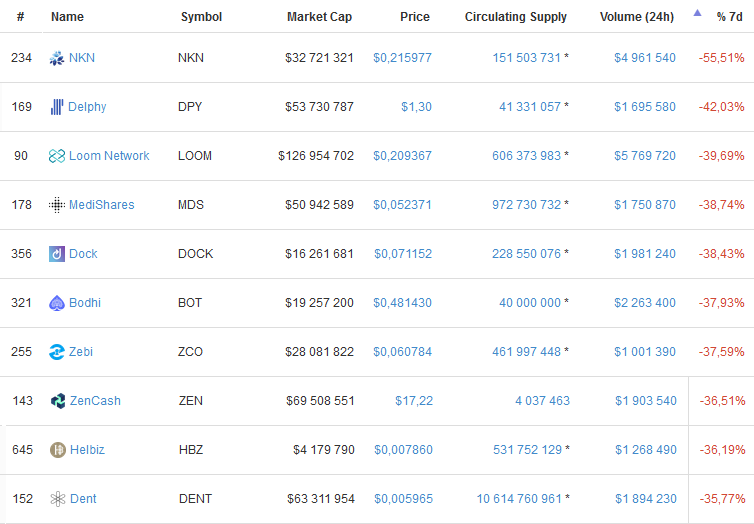Select the LOOM symbol text
Image resolution: width=754 pixels, height=524 pixels.
[195, 156]
